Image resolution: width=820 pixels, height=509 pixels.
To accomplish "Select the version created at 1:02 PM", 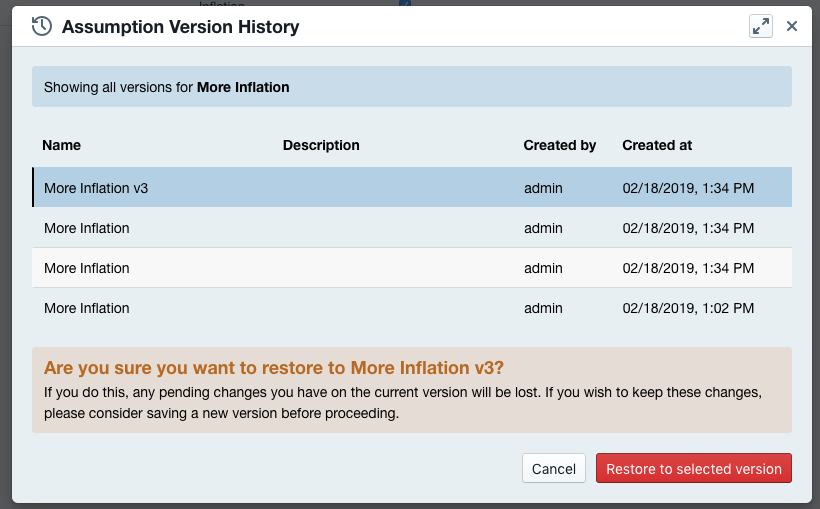I will point(688,308).
